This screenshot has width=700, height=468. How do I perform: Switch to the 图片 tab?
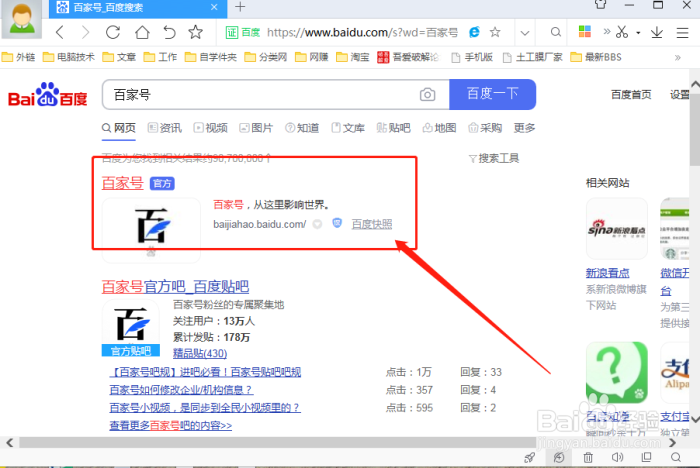tap(256, 128)
